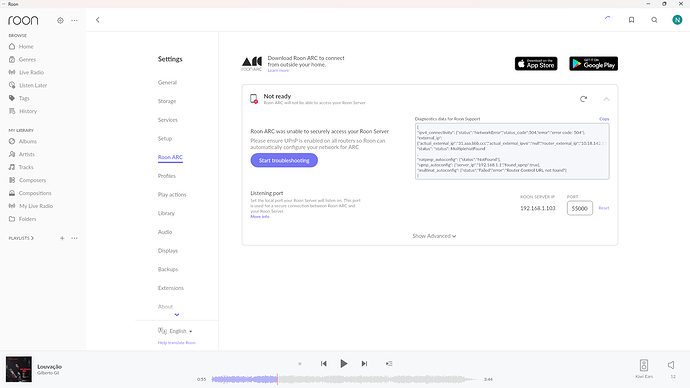
Task: Skip to next track
Action: tap(364, 363)
